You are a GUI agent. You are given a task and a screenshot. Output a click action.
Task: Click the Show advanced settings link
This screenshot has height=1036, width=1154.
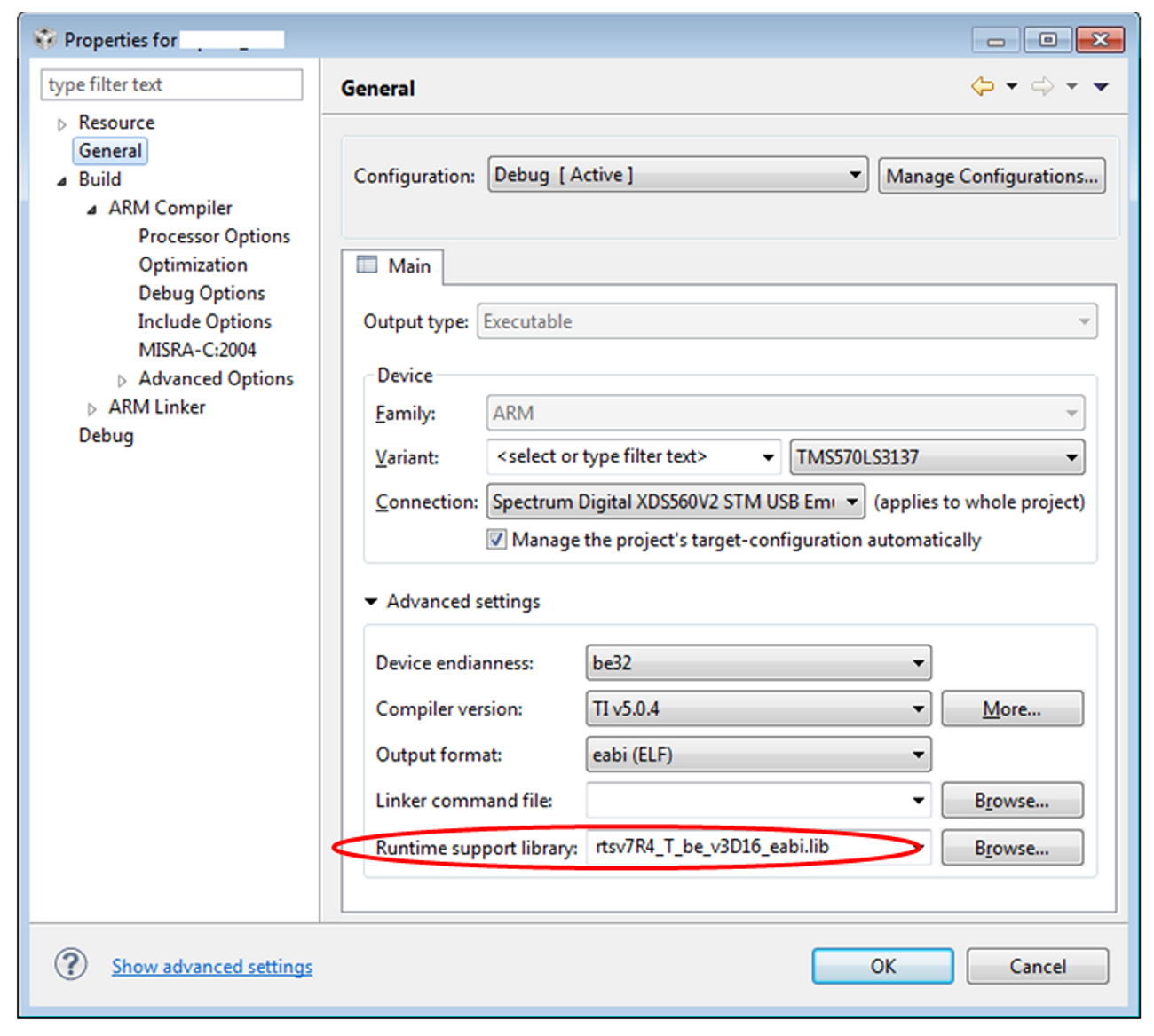pyautogui.click(x=211, y=966)
